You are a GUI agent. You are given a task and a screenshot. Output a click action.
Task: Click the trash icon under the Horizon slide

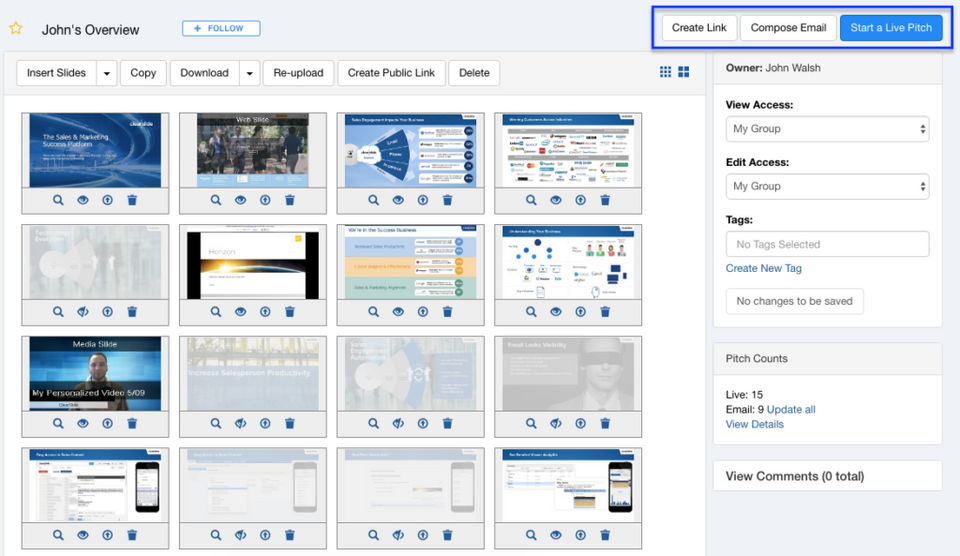coord(290,312)
